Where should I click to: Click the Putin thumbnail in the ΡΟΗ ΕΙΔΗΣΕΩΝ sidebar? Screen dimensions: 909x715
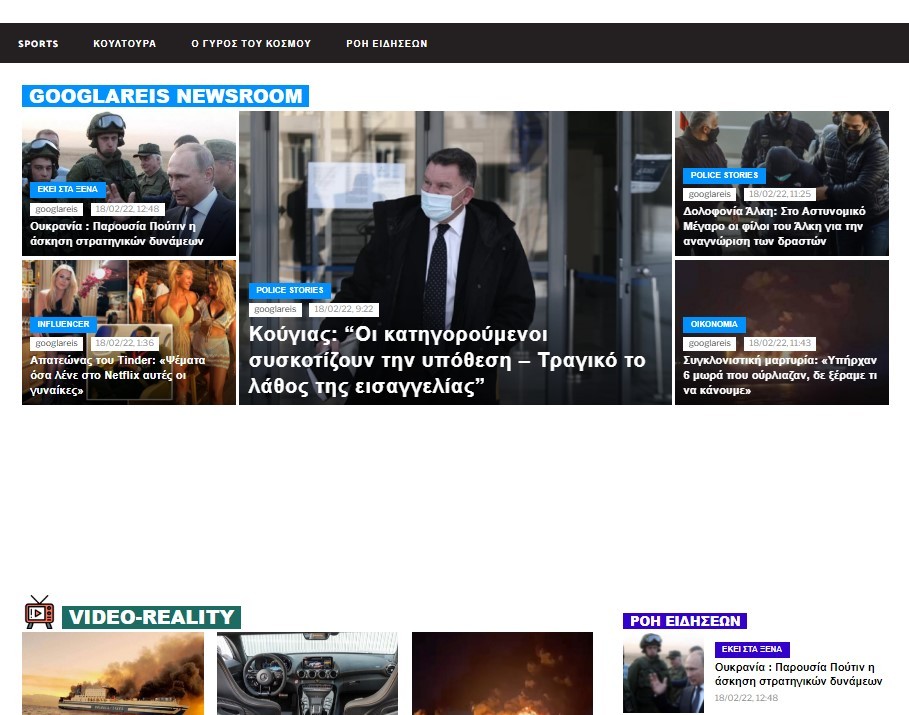click(663, 672)
